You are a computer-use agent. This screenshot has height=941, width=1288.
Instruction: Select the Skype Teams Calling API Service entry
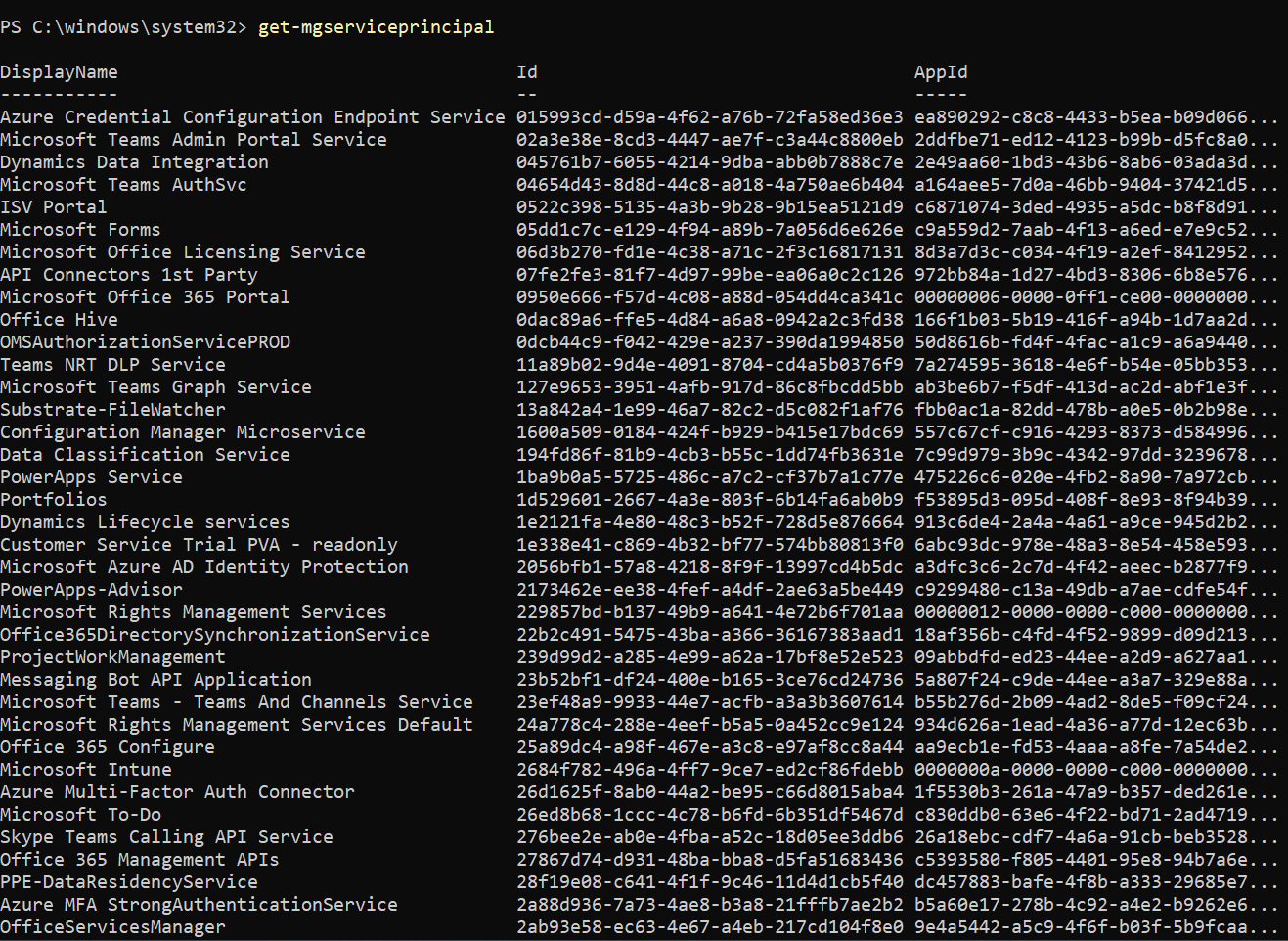click(166, 836)
